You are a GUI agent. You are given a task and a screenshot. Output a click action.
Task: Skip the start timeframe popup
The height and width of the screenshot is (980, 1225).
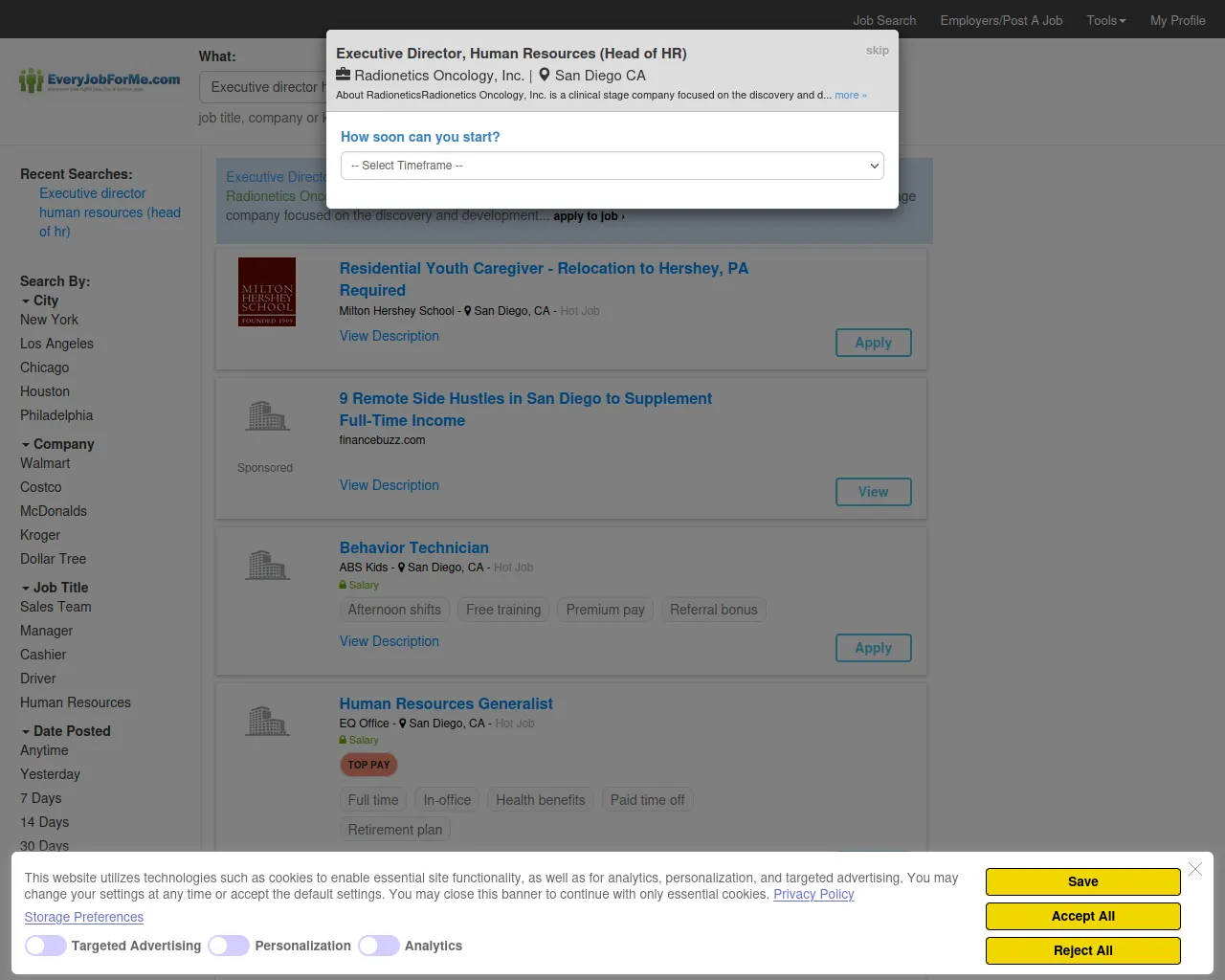[x=878, y=51]
